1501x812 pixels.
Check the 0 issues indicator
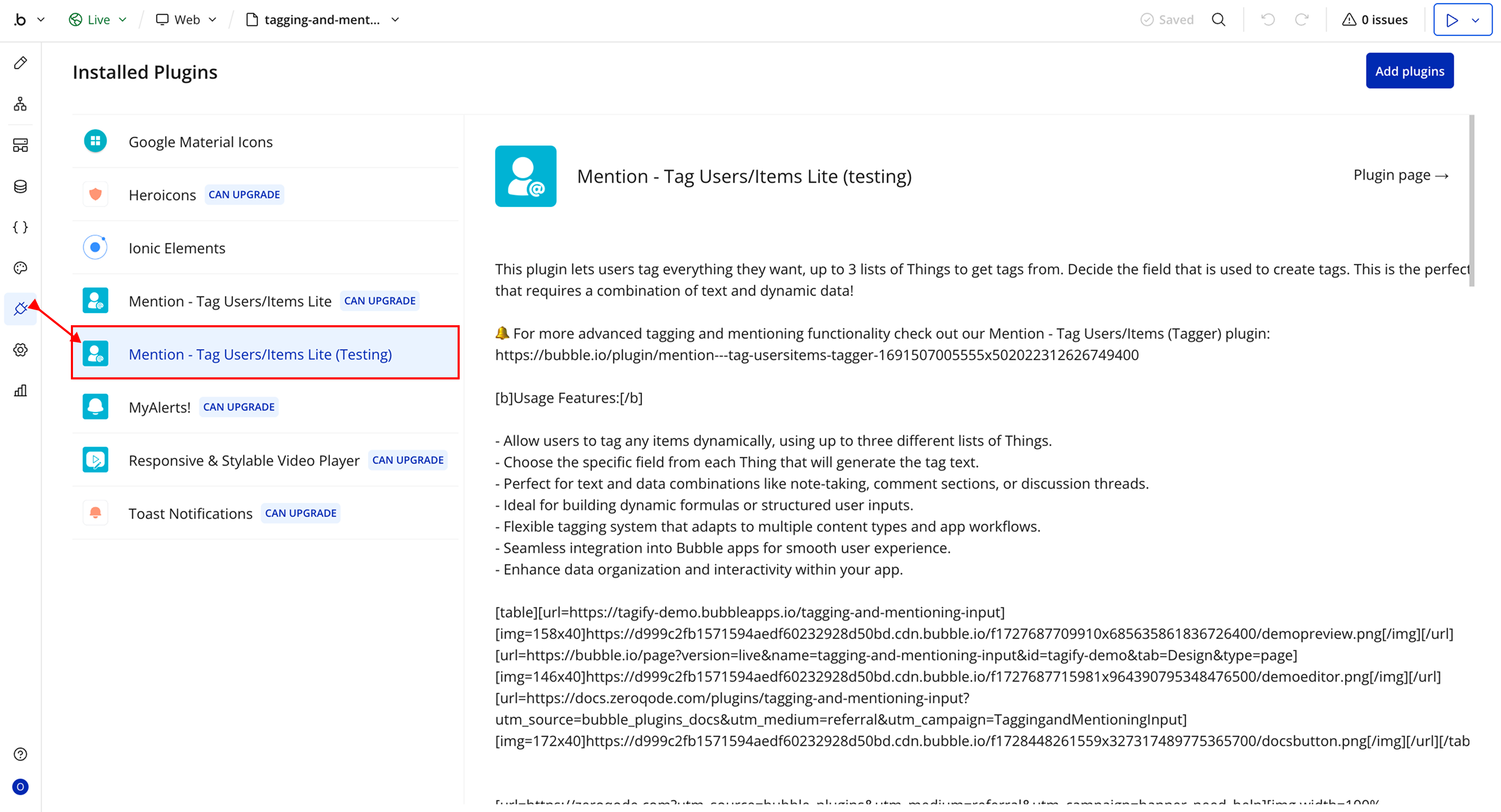point(1374,20)
